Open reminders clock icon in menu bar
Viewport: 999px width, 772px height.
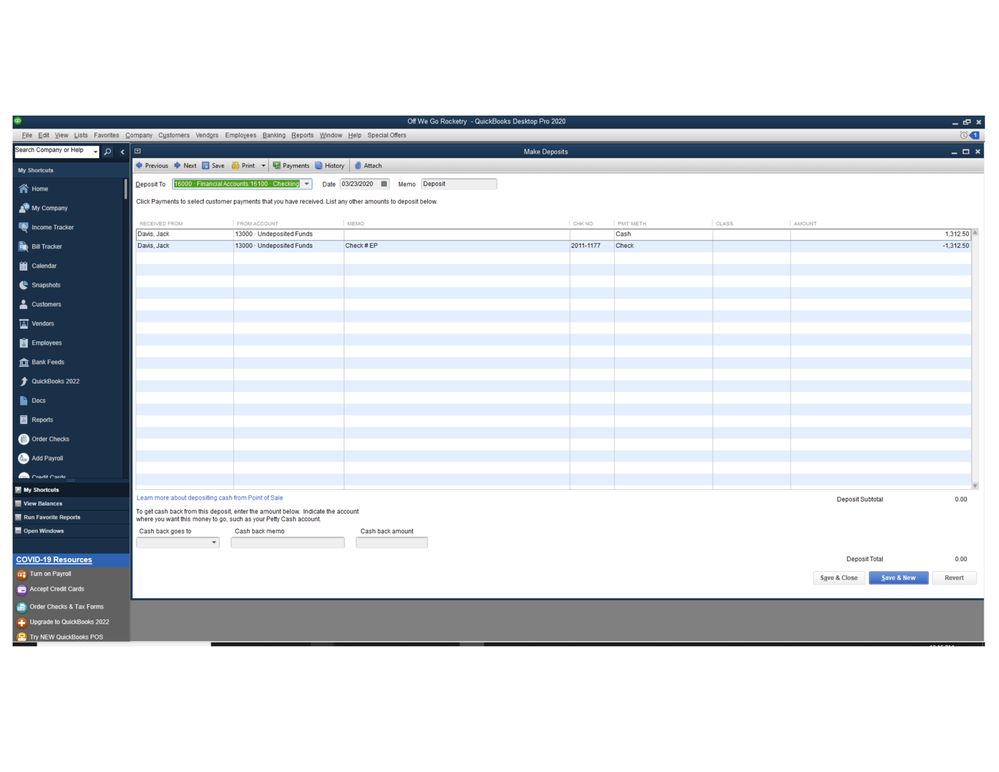point(963,135)
